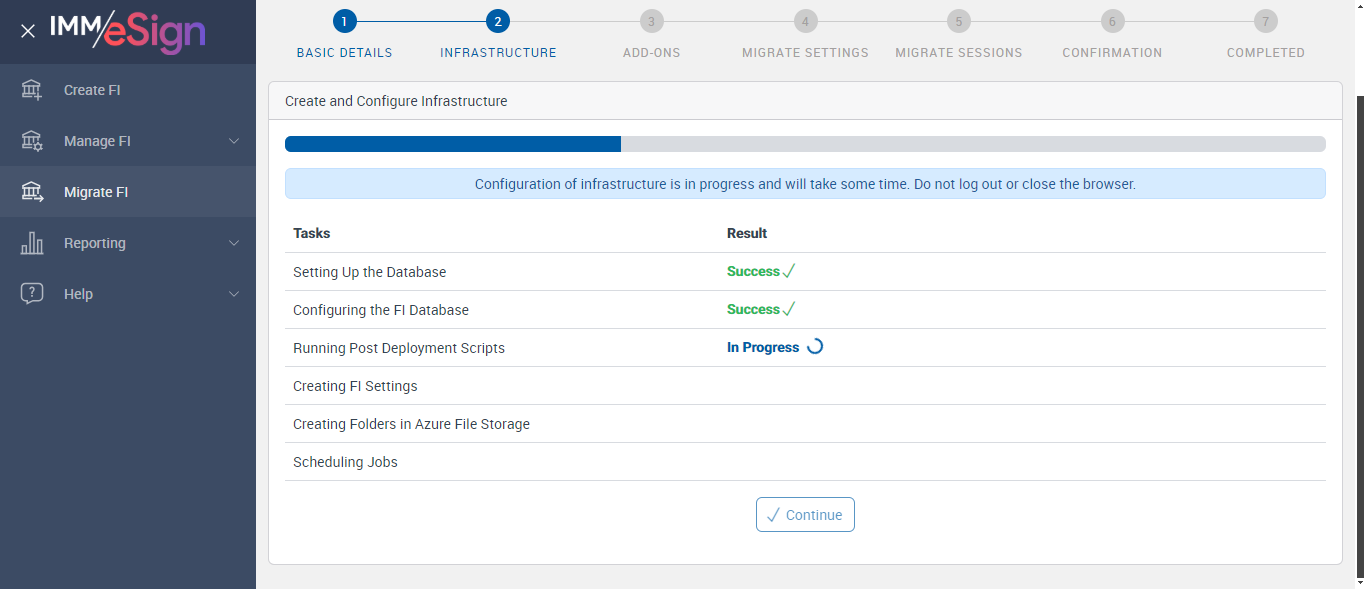Click the In Progress status text
The width and height of the screenshot is (1366, 589).
763,348
